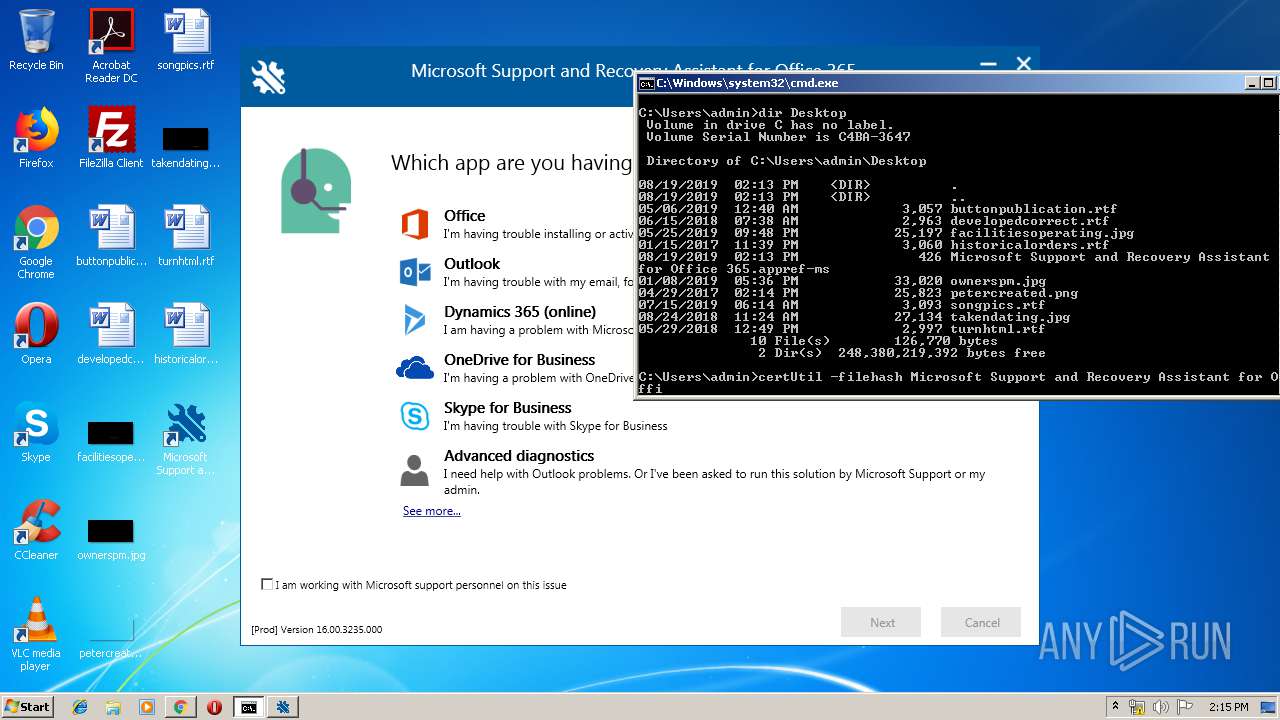Choose the Outlook app icon

point(415,272)
